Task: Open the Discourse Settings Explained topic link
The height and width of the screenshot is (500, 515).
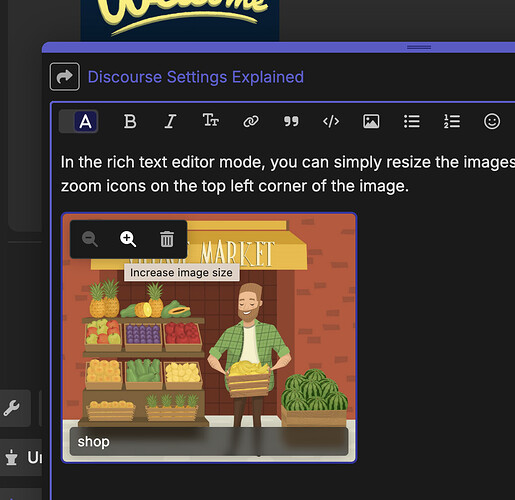Action: (x=196, y=77)
